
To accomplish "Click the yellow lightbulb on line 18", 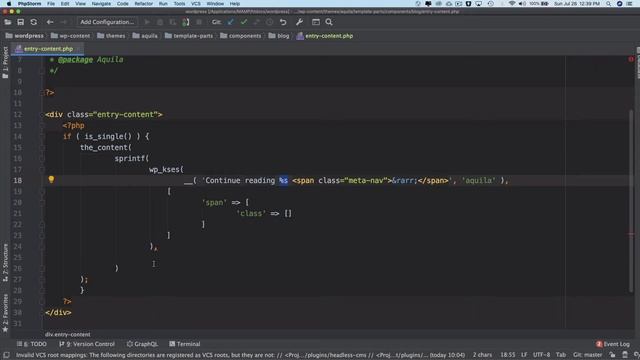I will tap(51, 179).
